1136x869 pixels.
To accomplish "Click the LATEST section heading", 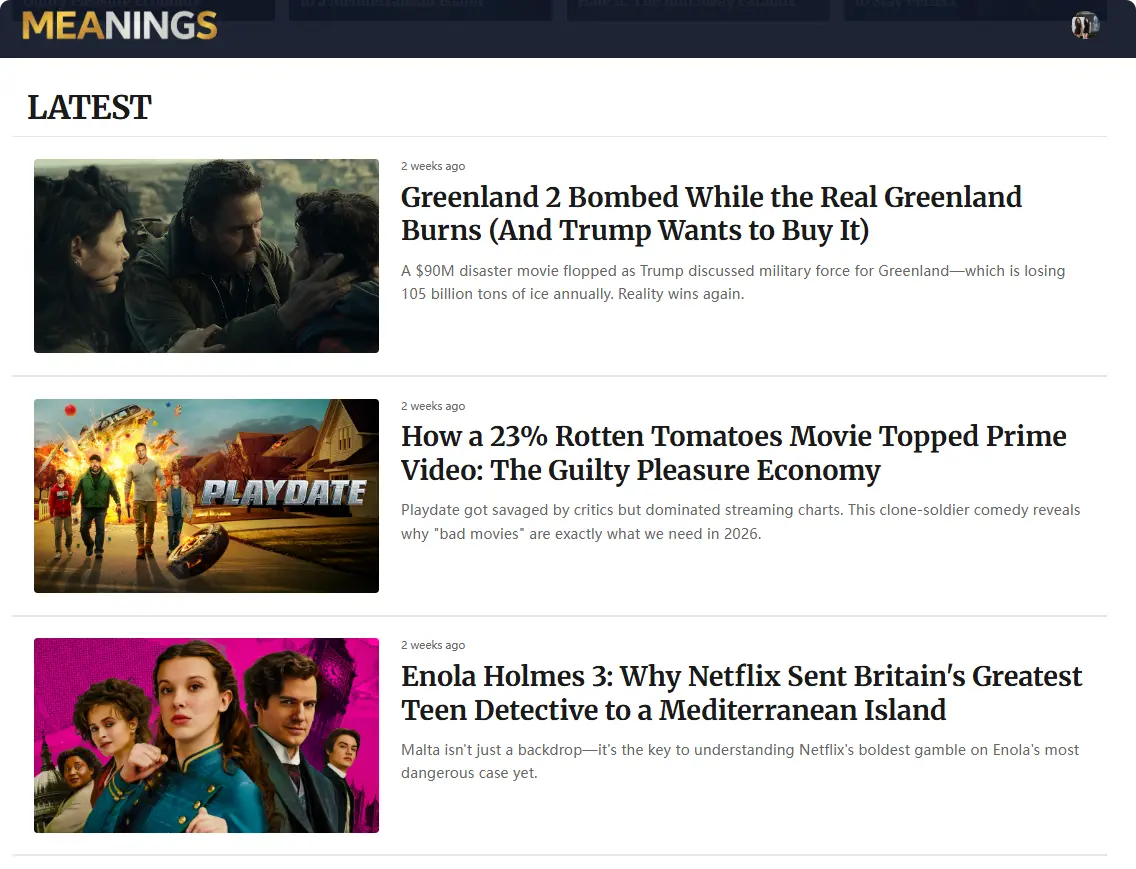I will point(89,107).
